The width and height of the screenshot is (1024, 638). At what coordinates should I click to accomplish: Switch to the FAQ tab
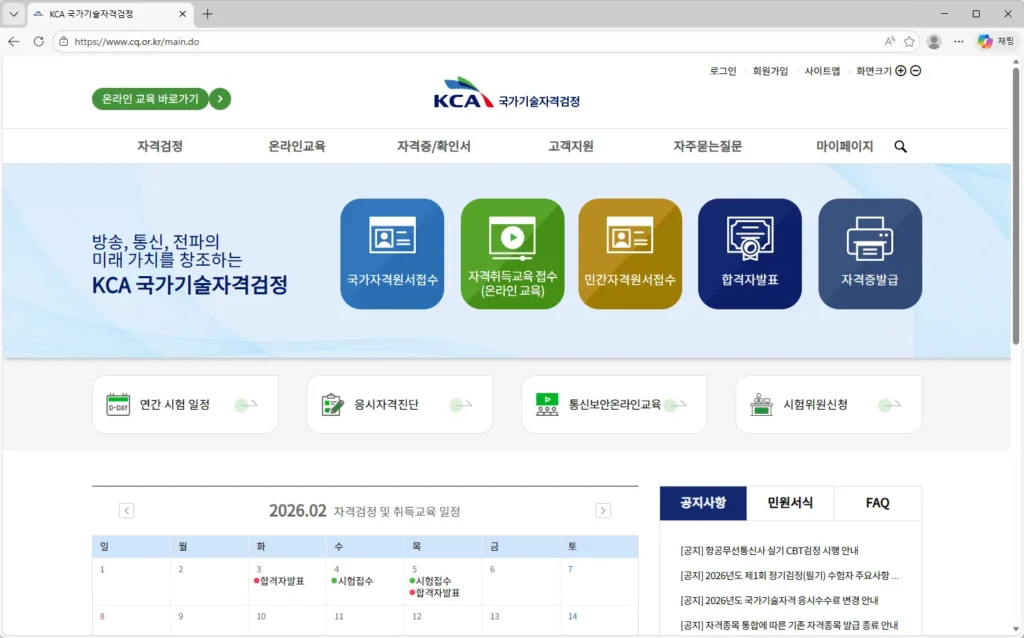click(x=877, y=503)
